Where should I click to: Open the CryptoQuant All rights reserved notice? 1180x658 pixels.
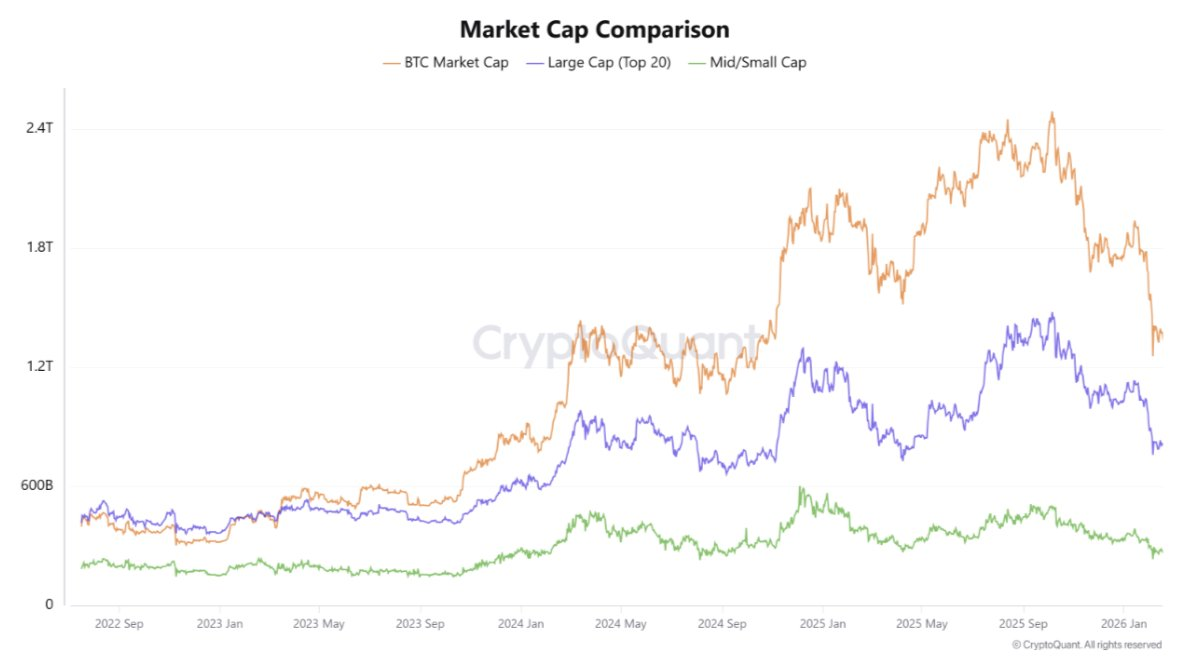point(1086,645)
